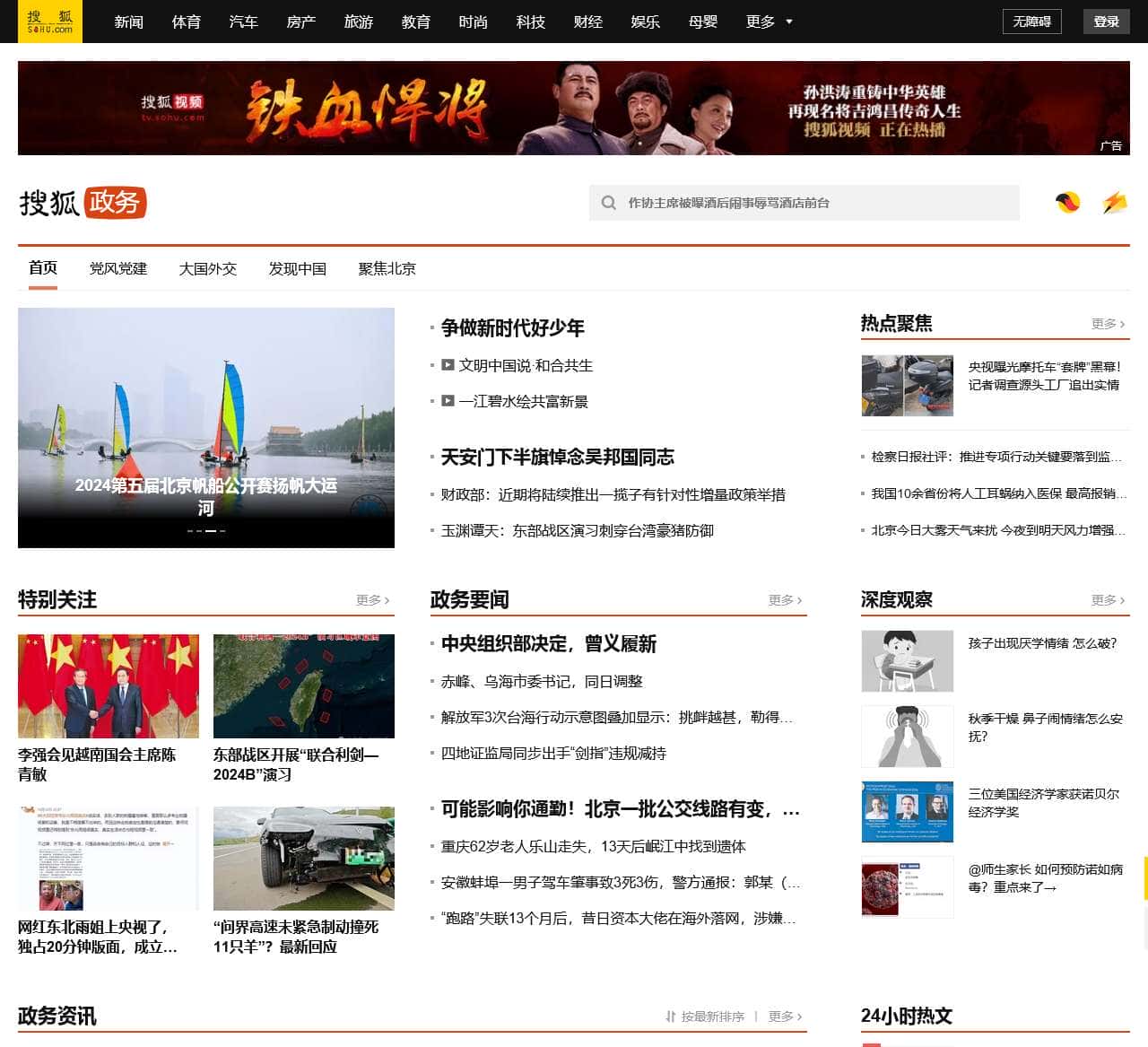The image size is (1148, 1047).
Task: Open 更多 in 热点聚焦 section
Action: click(x=1108, y=324)
